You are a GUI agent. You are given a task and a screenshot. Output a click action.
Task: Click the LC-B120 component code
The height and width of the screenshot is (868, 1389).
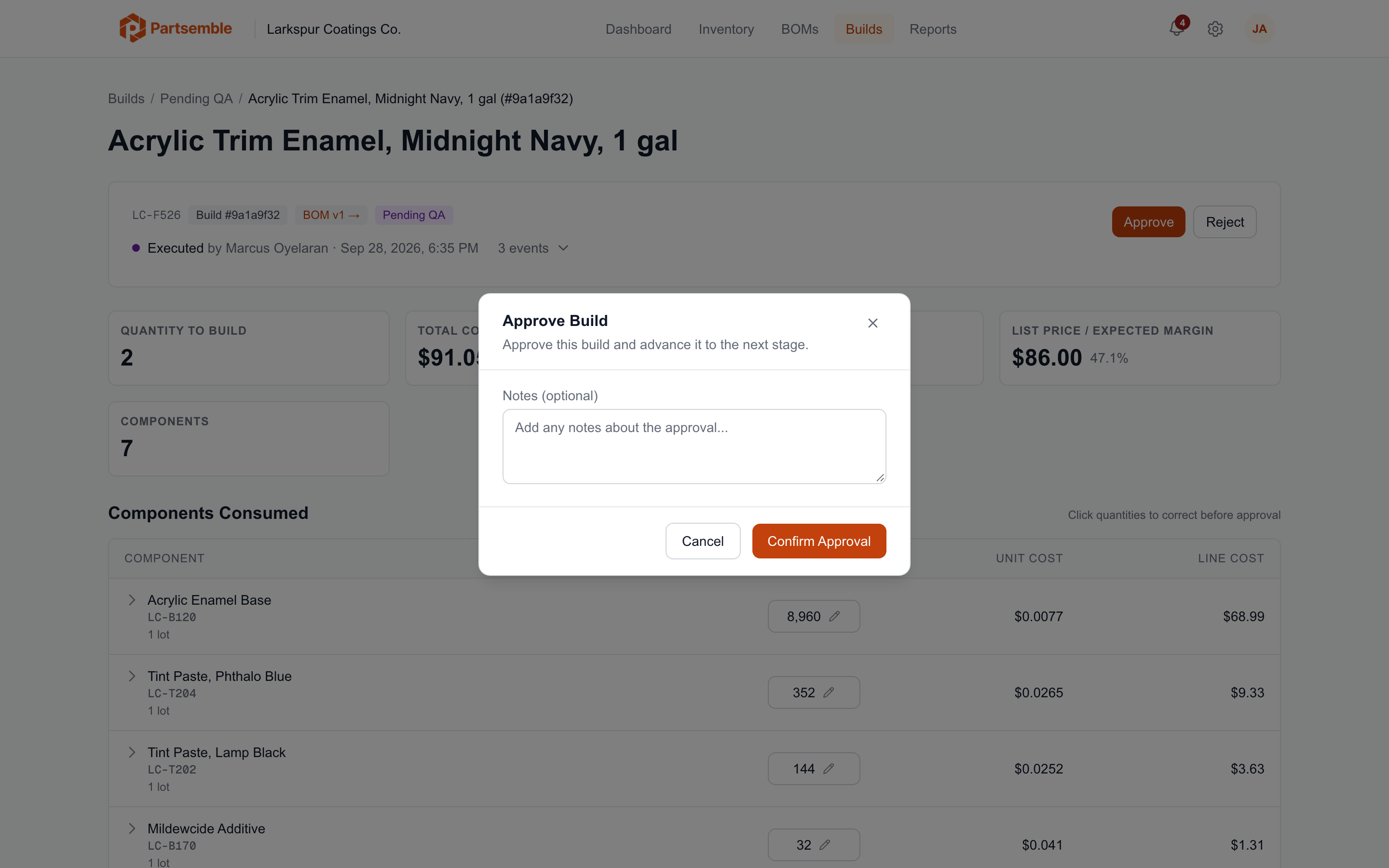(172, 617)
